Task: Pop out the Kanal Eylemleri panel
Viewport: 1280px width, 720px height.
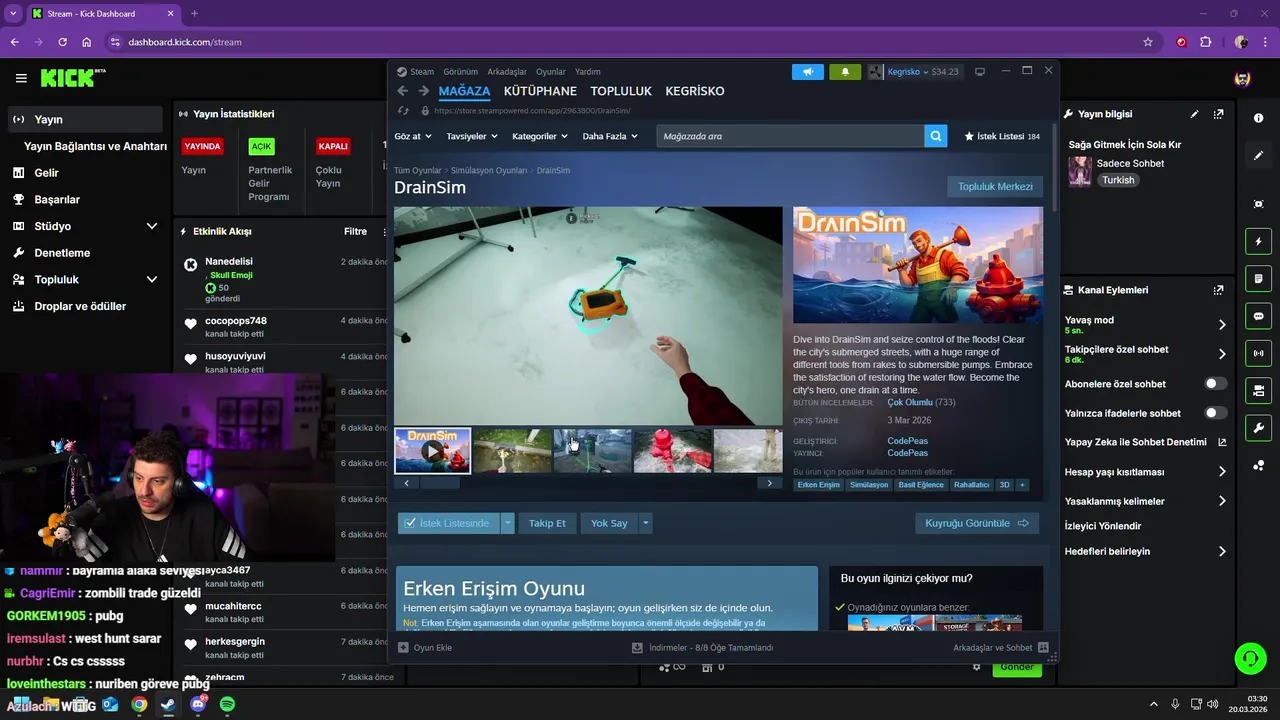Action: 1218,290
